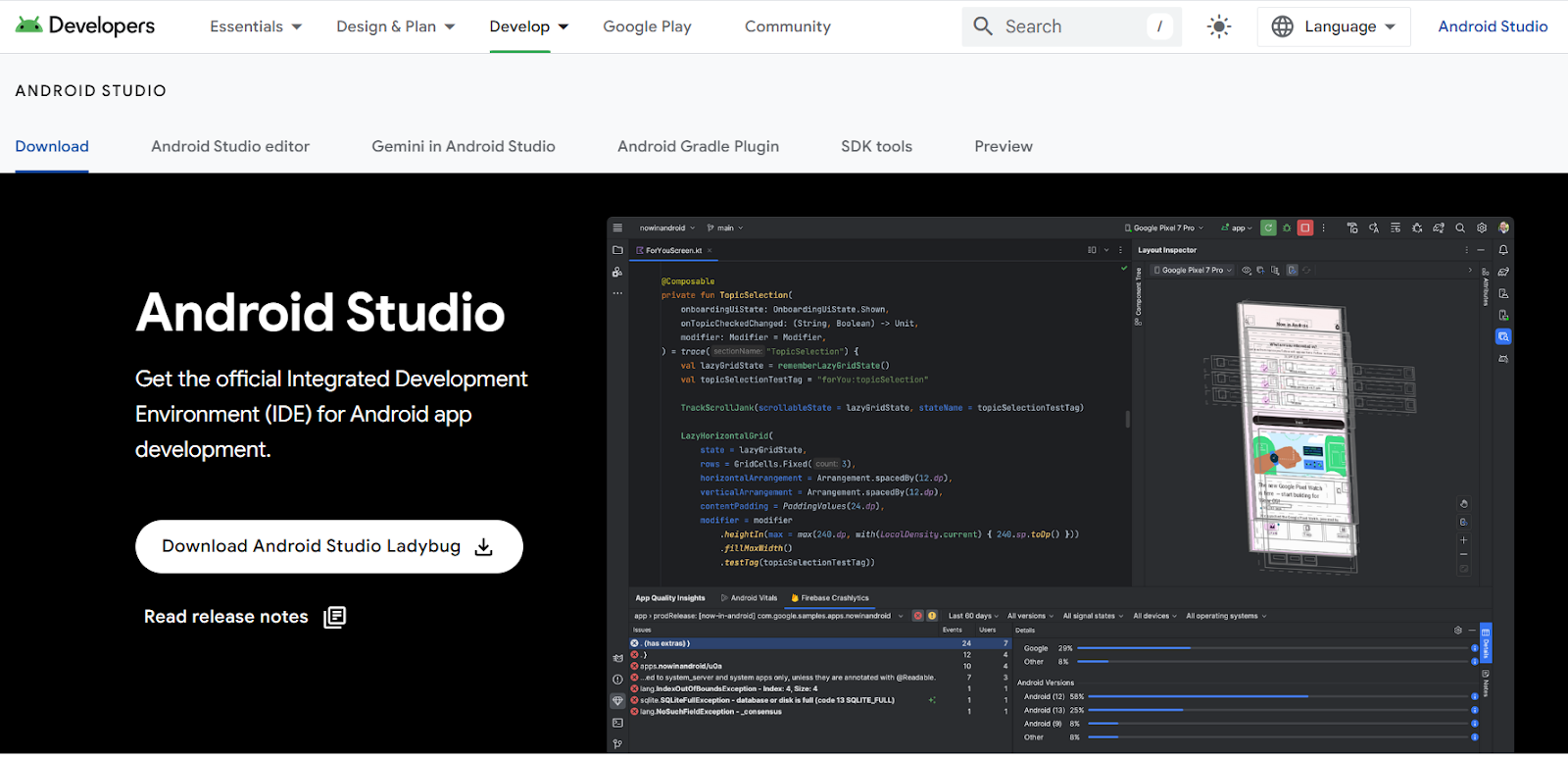Select Firebase Crashlytics tab
The height and width of the screenshot is (760, 1568).
(x=830, y=597)
